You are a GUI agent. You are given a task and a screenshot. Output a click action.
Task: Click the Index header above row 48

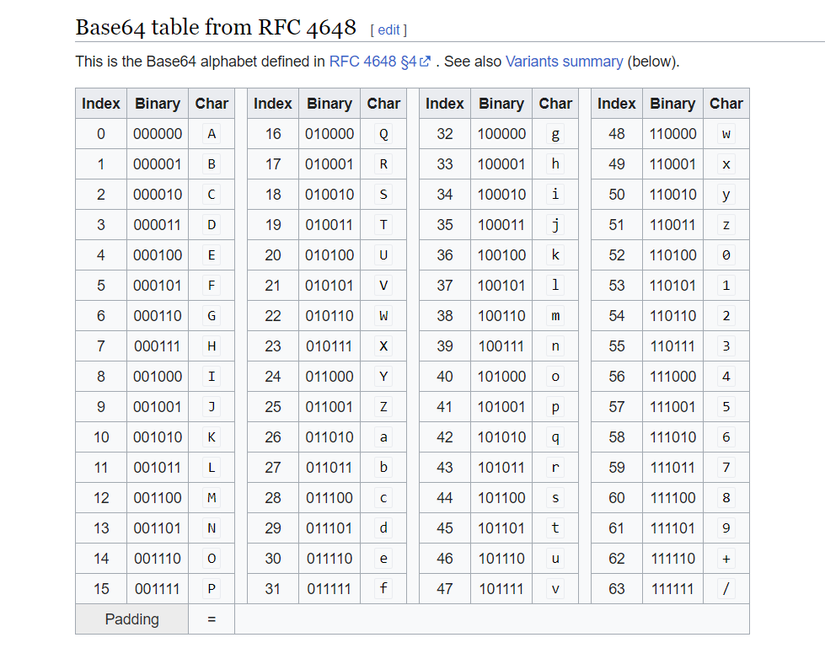pyautogui.click(x=617, y=104)
